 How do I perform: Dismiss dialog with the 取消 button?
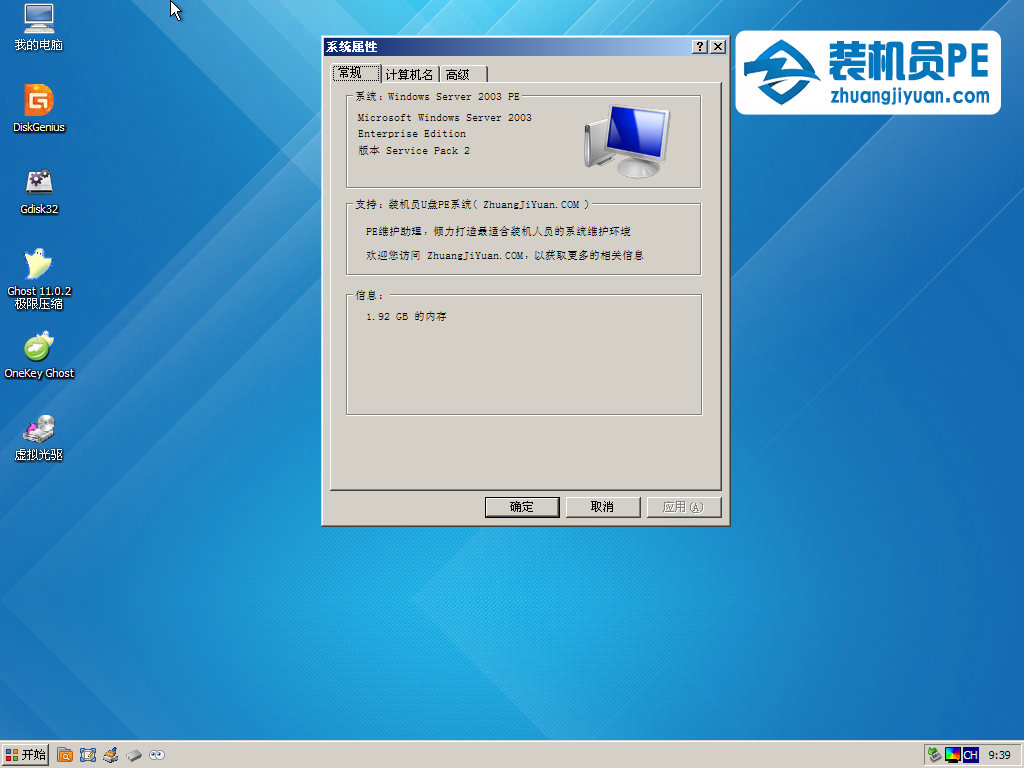[602, 507]
